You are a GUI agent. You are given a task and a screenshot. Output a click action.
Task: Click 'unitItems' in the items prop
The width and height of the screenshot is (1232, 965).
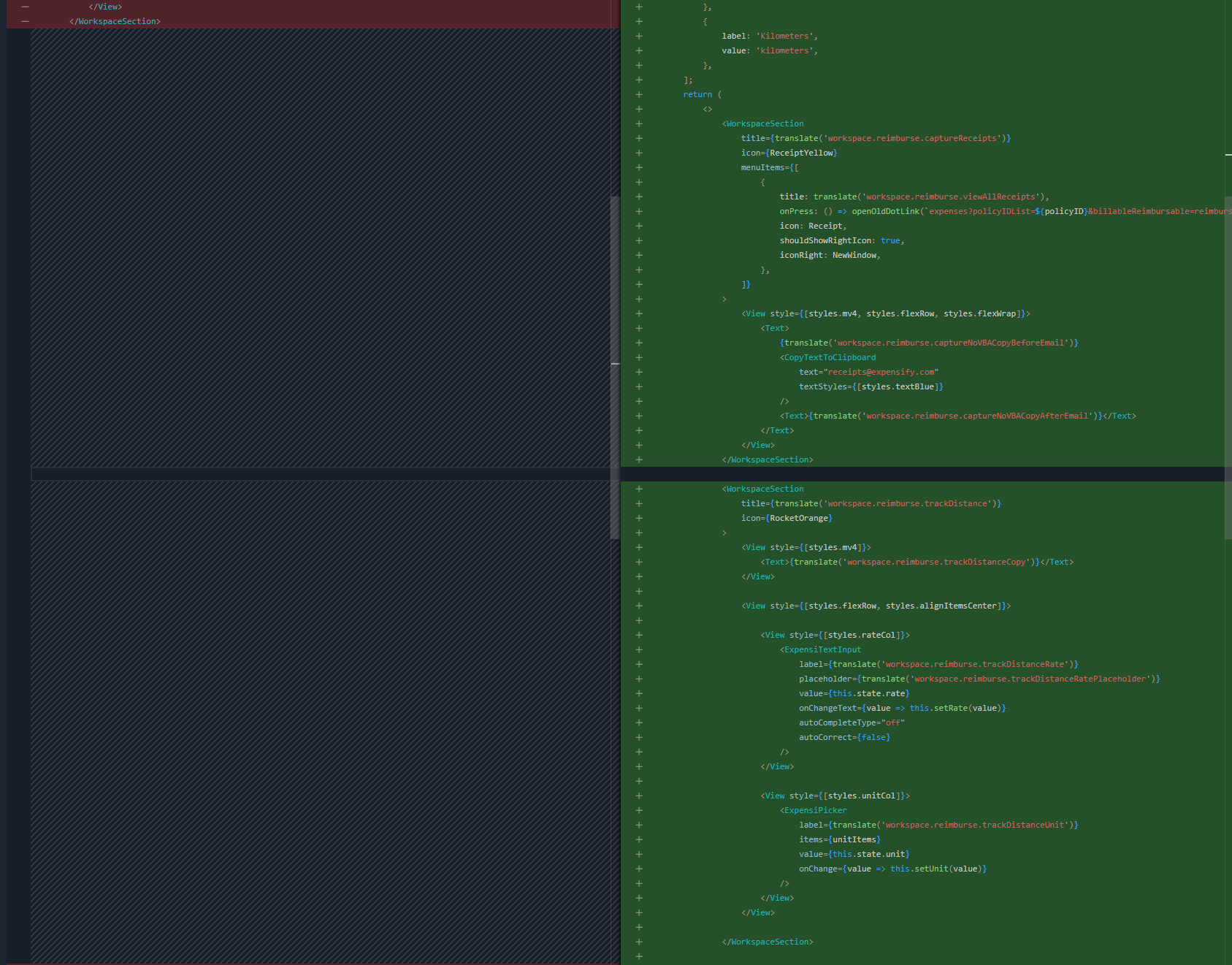tap(854, 839)
